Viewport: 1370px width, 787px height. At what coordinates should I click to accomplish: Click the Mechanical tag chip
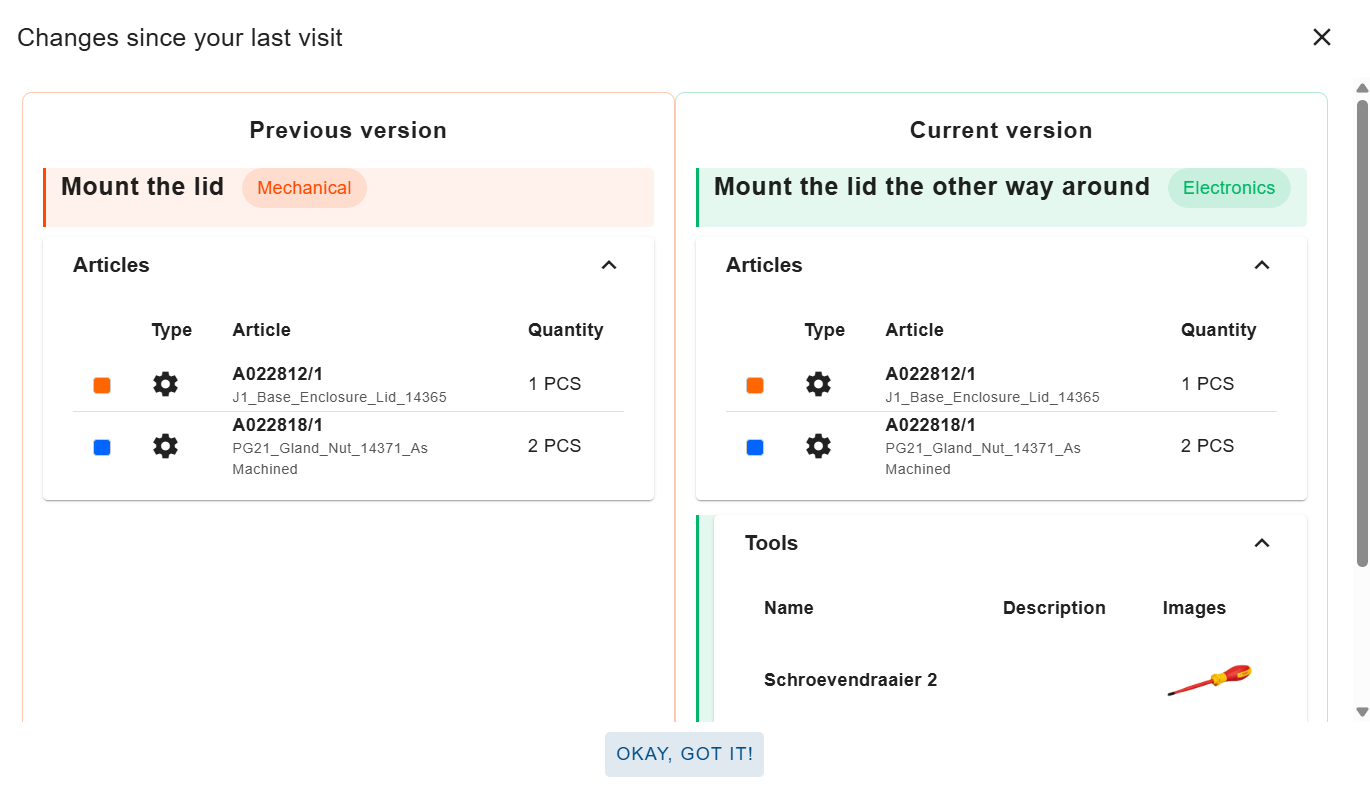pos(304,188)
